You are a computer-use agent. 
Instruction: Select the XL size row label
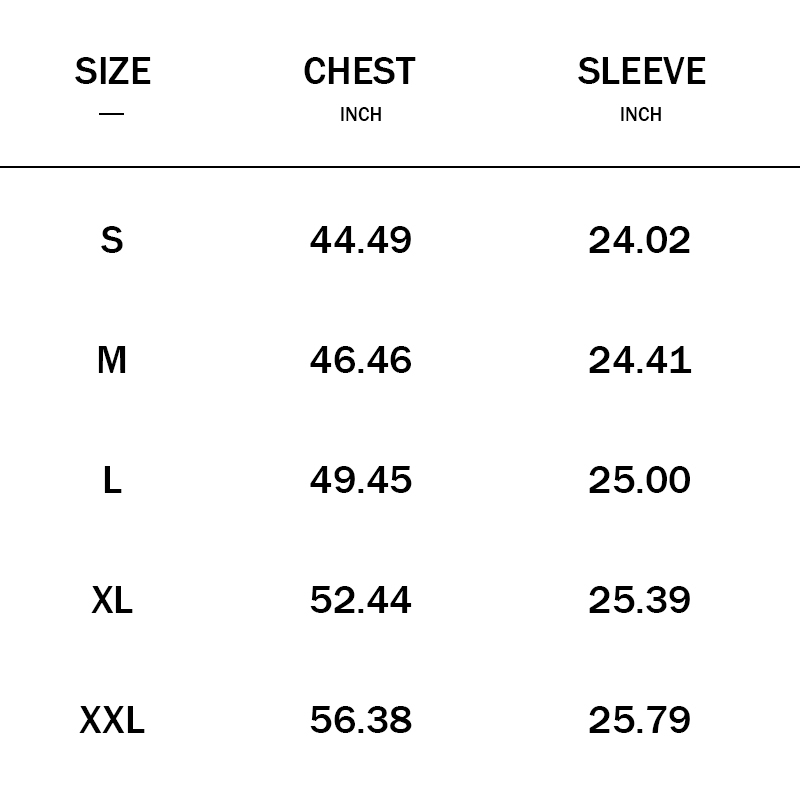pos(112,600)
